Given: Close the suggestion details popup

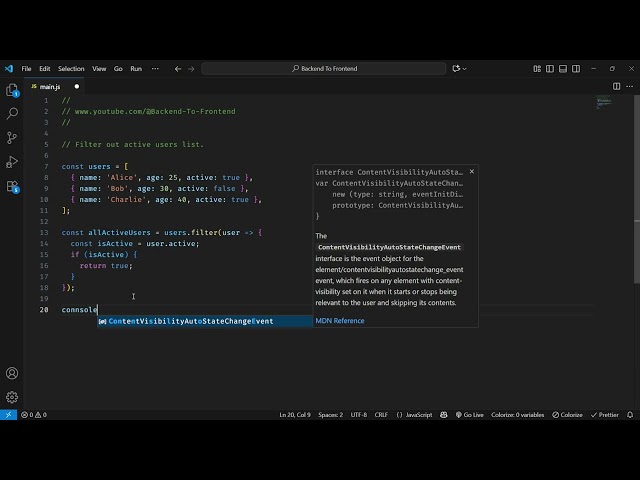Looking at the screenshot, I should coord(472,171).
